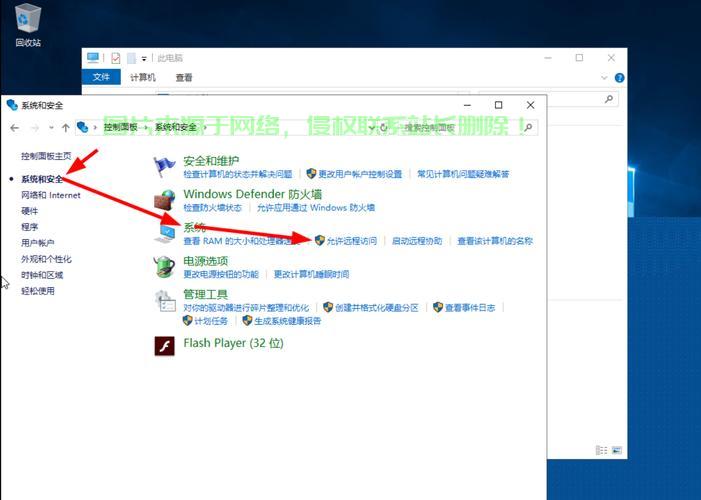Click the computer icon in This PC title bar
The width and height of the screenshot is (701, 500).
click(93, 58)
